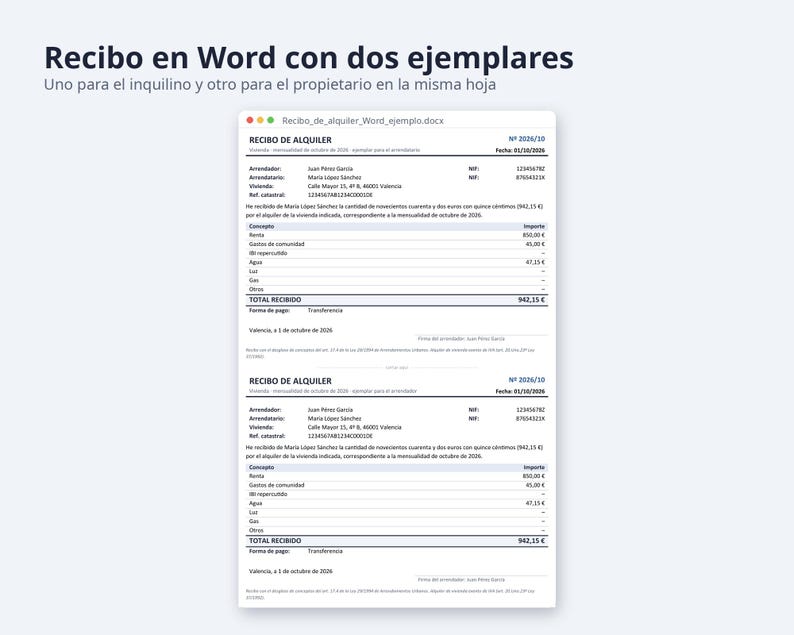Click 'Calle Mayor 15, 4º B, 46001 Valencia' in upper receipt

(x=354, y=186)
